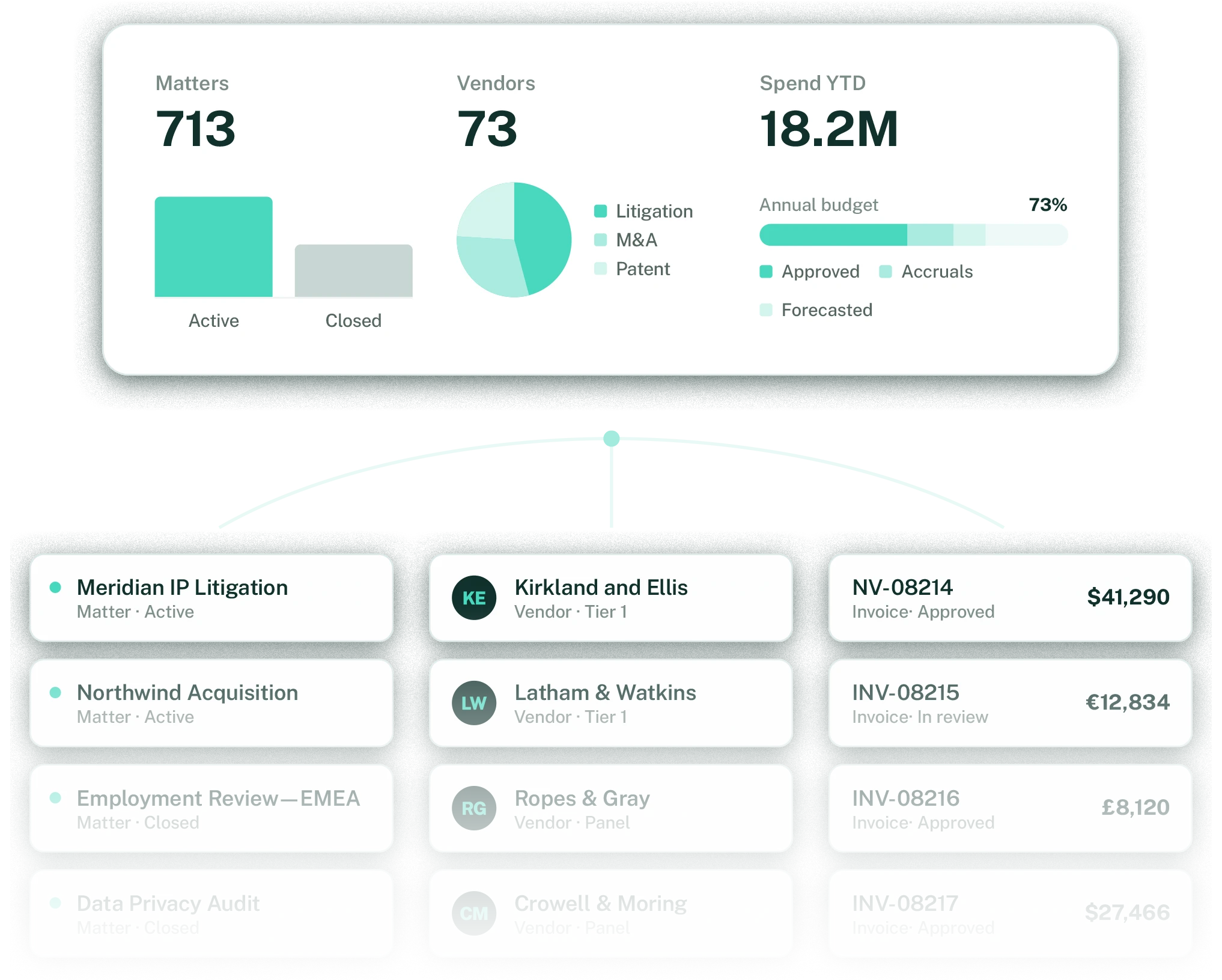The height and width of the screenshot is (980, 1222).
Task: Click the Annual budget progress bar
Action: (914, 235)
